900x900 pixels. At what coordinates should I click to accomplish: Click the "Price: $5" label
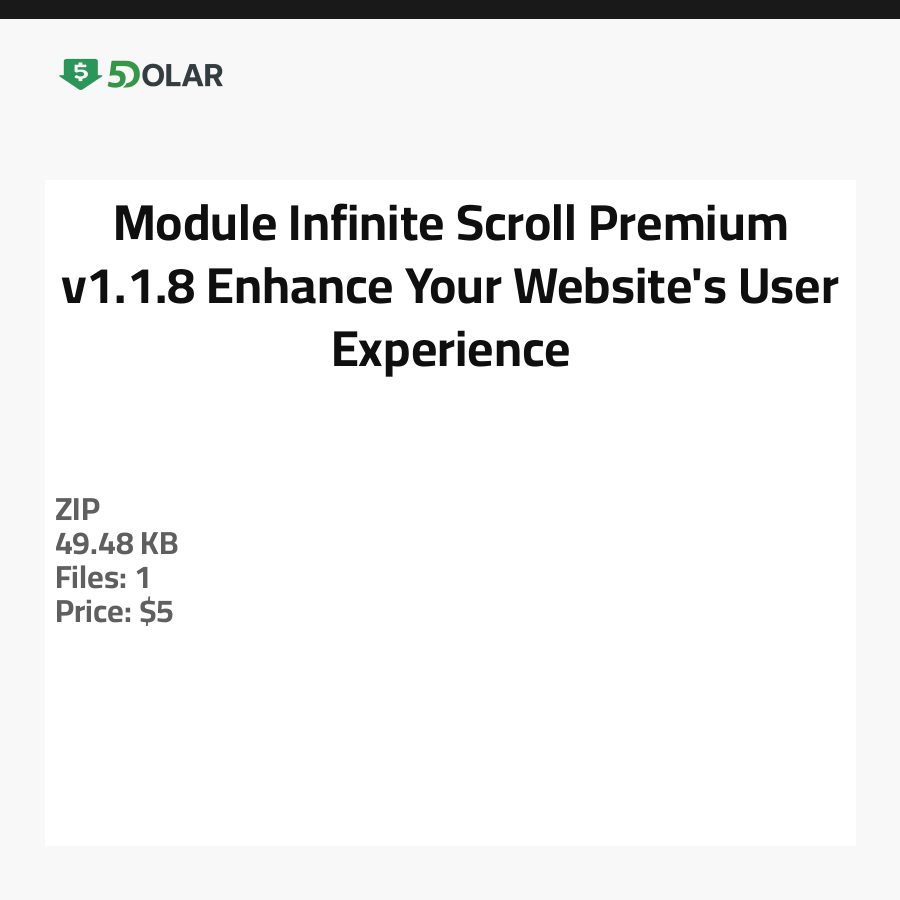114,612
